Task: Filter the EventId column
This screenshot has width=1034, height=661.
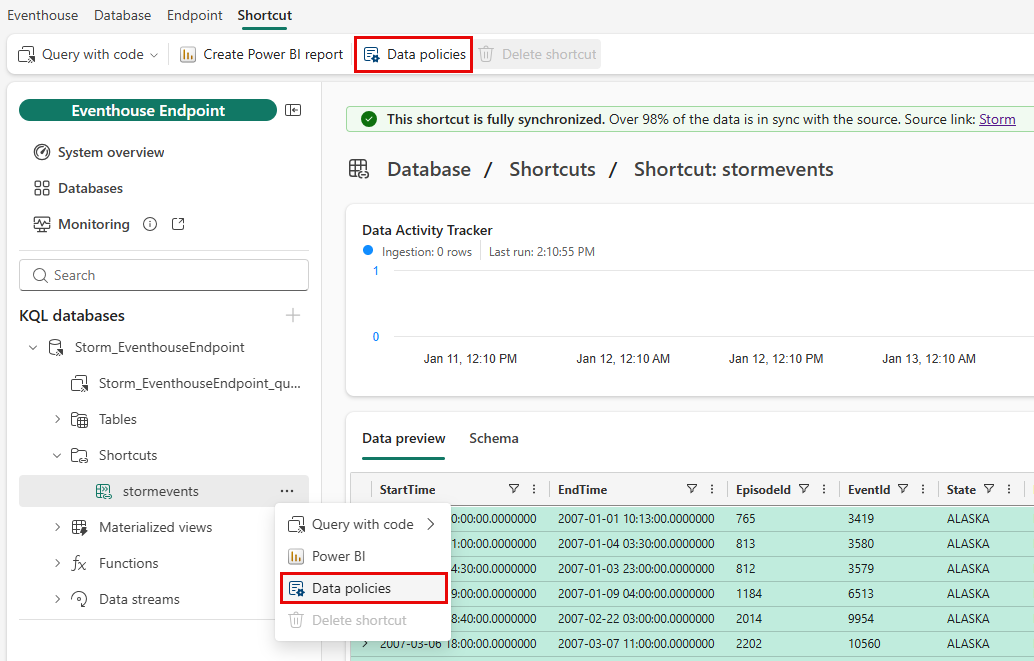Action: tap(903, 489)
